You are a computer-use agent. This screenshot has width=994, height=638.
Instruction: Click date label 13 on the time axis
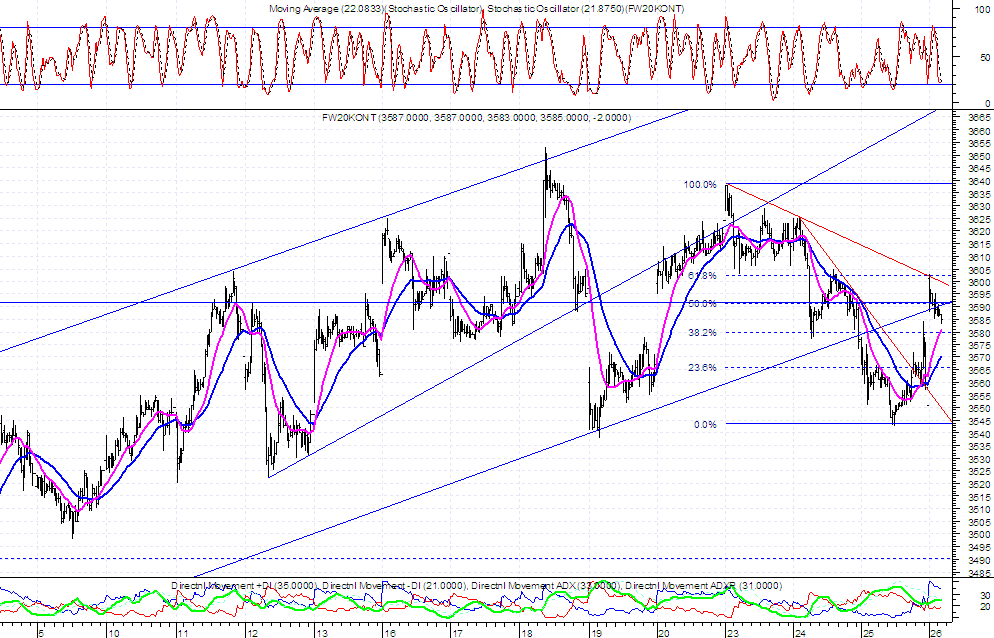[x=321, y=633]
